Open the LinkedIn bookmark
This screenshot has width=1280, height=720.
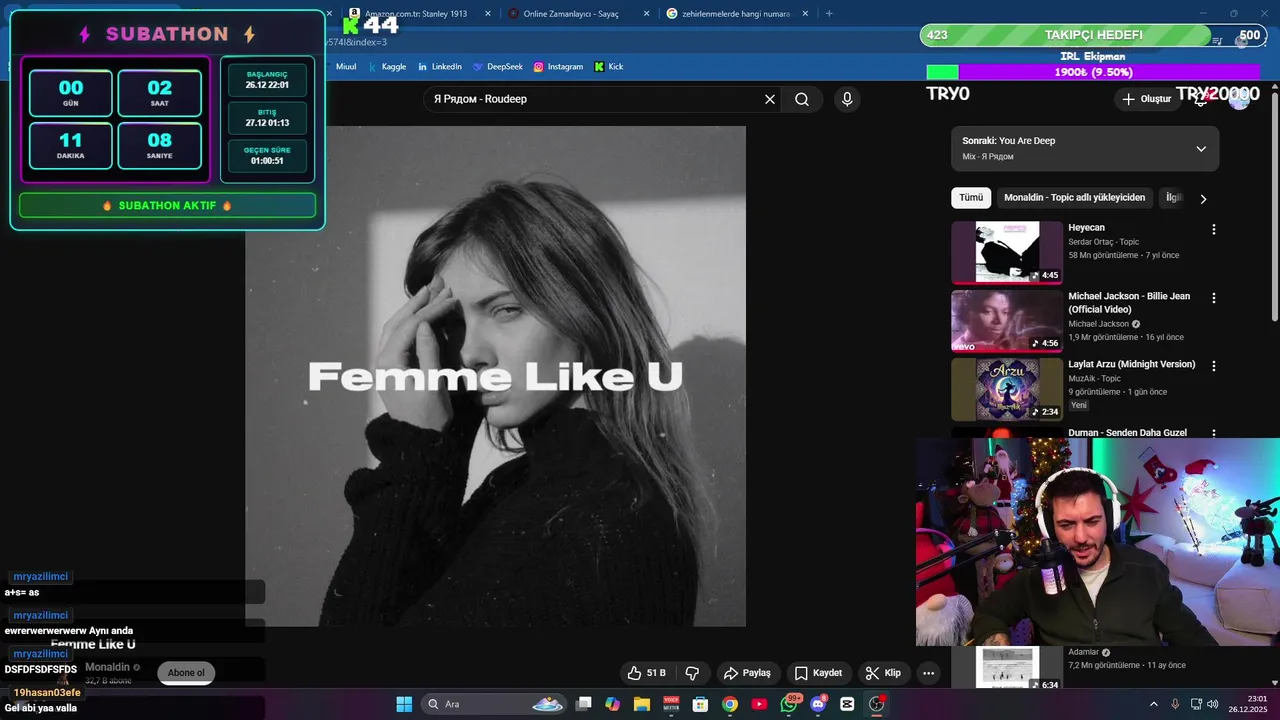pos(440,67)
